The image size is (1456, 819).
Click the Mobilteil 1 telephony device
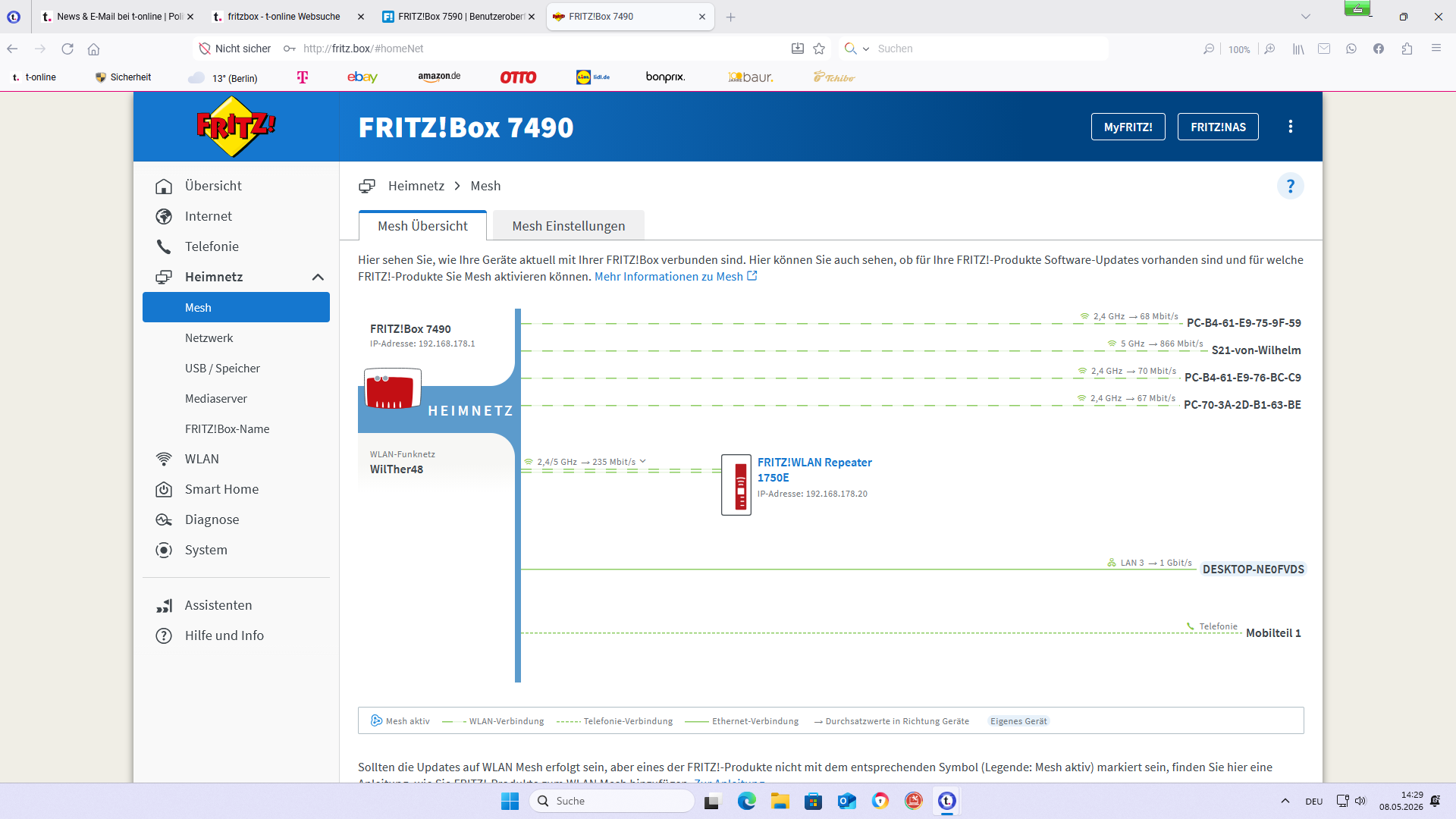tap(1273, 633)
